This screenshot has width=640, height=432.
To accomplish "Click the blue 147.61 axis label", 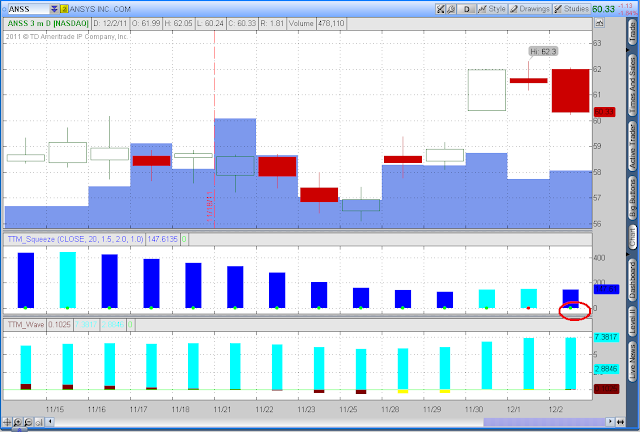I will point(606,289).
